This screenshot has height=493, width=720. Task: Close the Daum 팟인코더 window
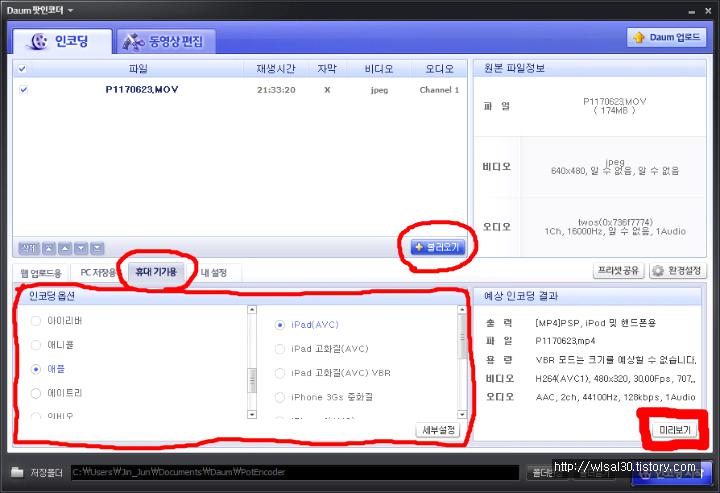[708, 11]
